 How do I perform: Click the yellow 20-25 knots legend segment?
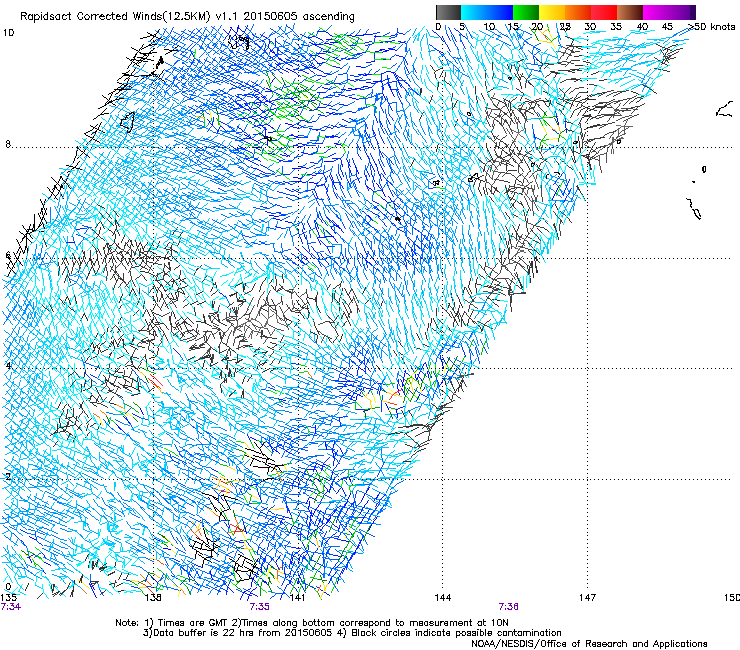[552, 12]
